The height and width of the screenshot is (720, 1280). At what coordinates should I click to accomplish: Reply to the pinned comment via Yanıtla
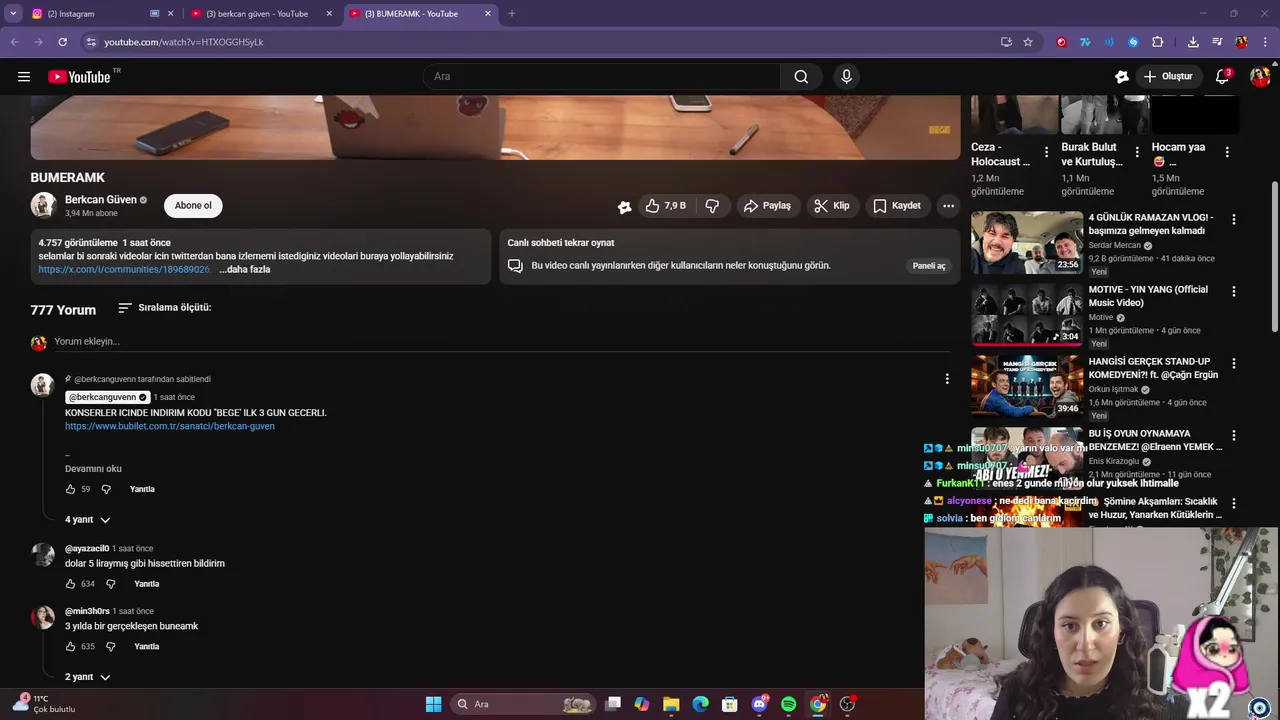(x=142, y=489)
